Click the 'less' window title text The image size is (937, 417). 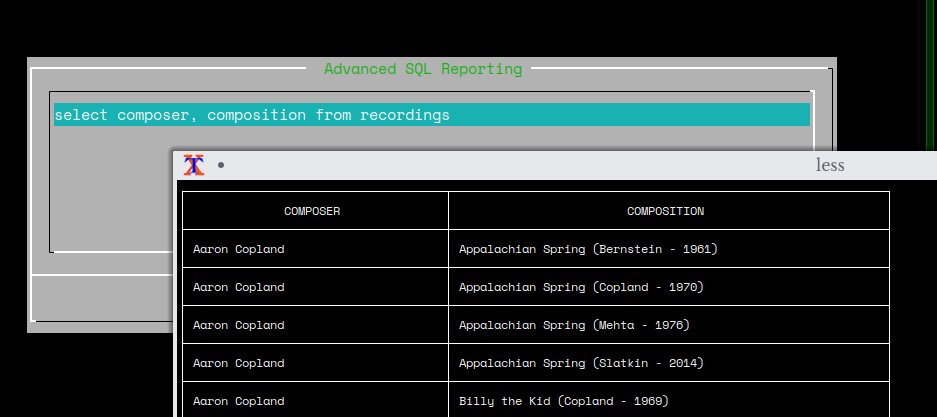point(829,165)
